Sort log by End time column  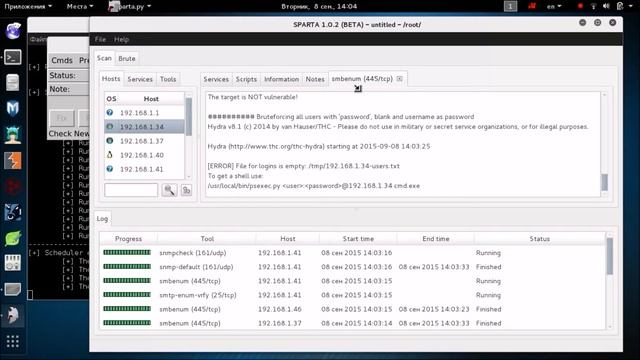pos(436,239)
